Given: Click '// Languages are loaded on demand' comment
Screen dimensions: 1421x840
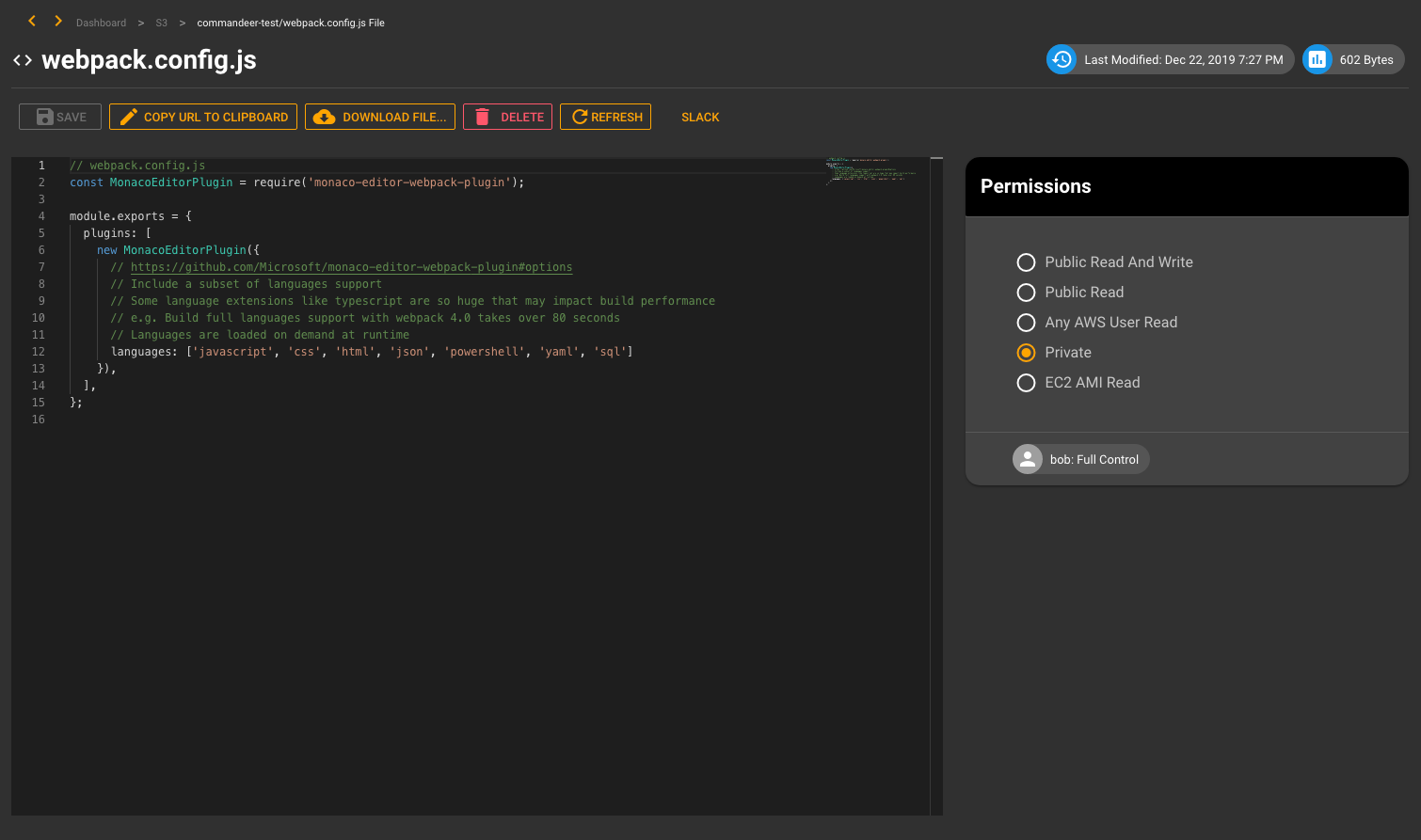Looking at the screenshot, I should click(x=260, y=335).
